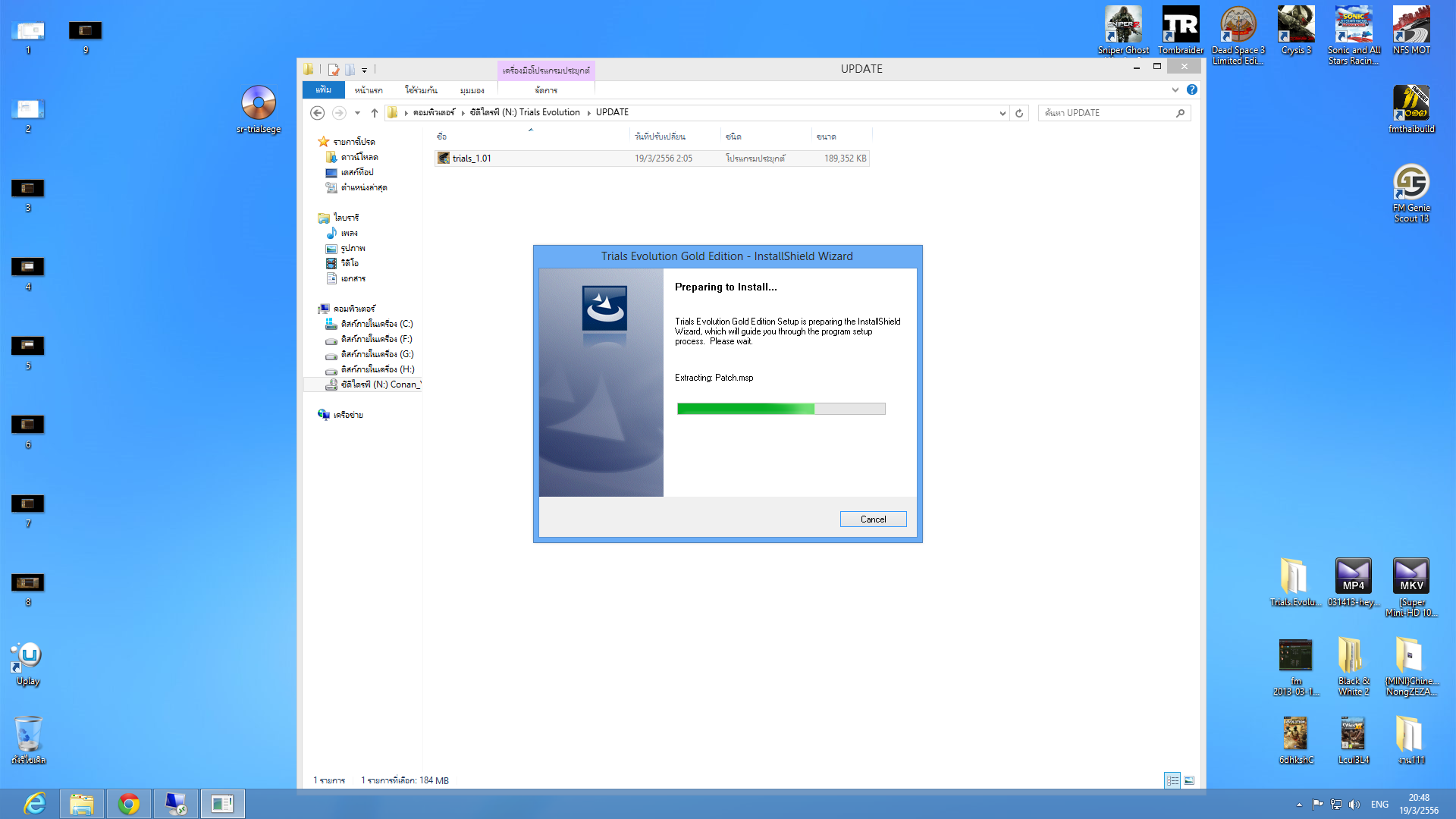Open the blue File ribbon tab
Image resolution: width=1456 pixels, height=819 pixels.
click(324, 89)
